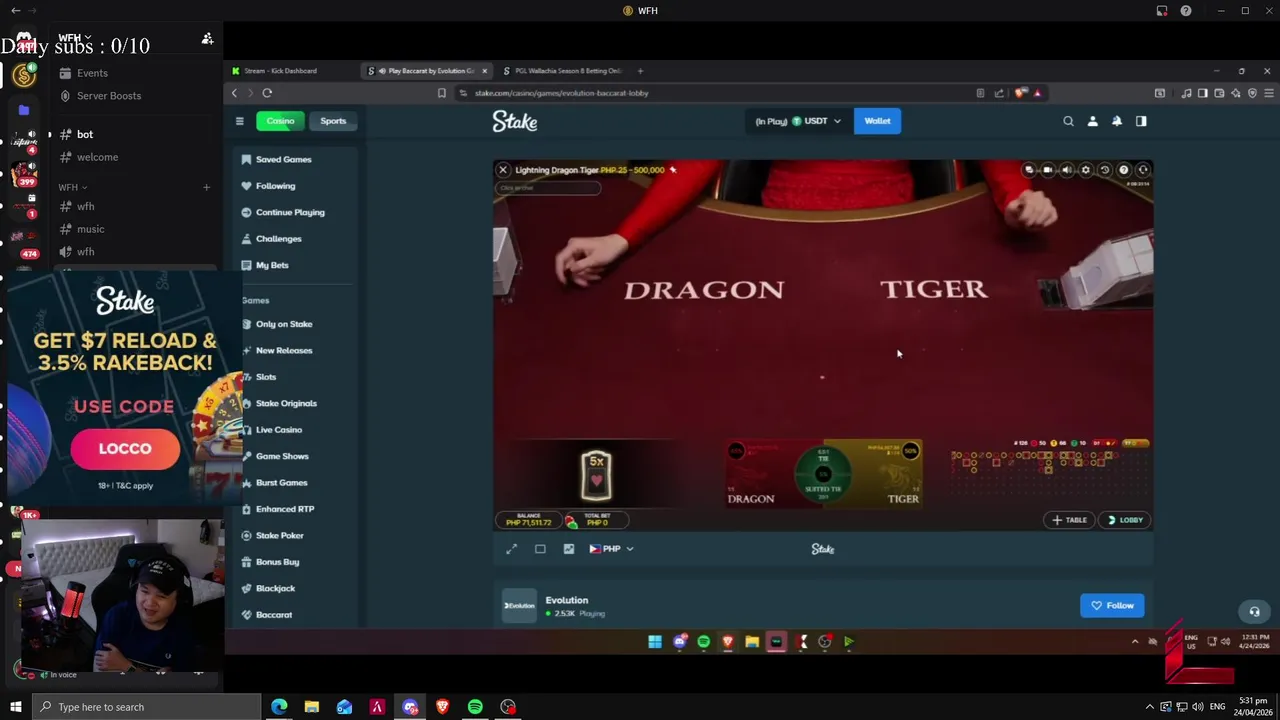This screenshot has height=720, width=1280.
Task: Place a bet on the TIGER area
Action: click(890, 475)
